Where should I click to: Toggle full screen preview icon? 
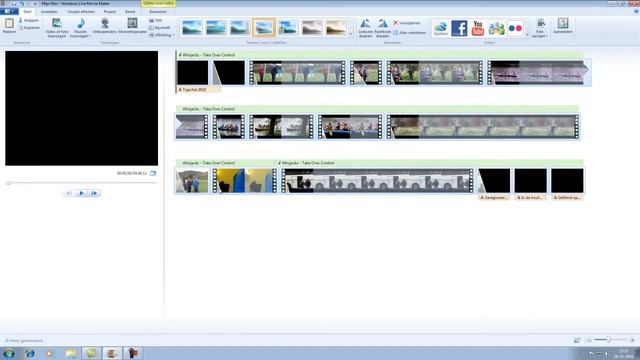click(x=153, y=173)
